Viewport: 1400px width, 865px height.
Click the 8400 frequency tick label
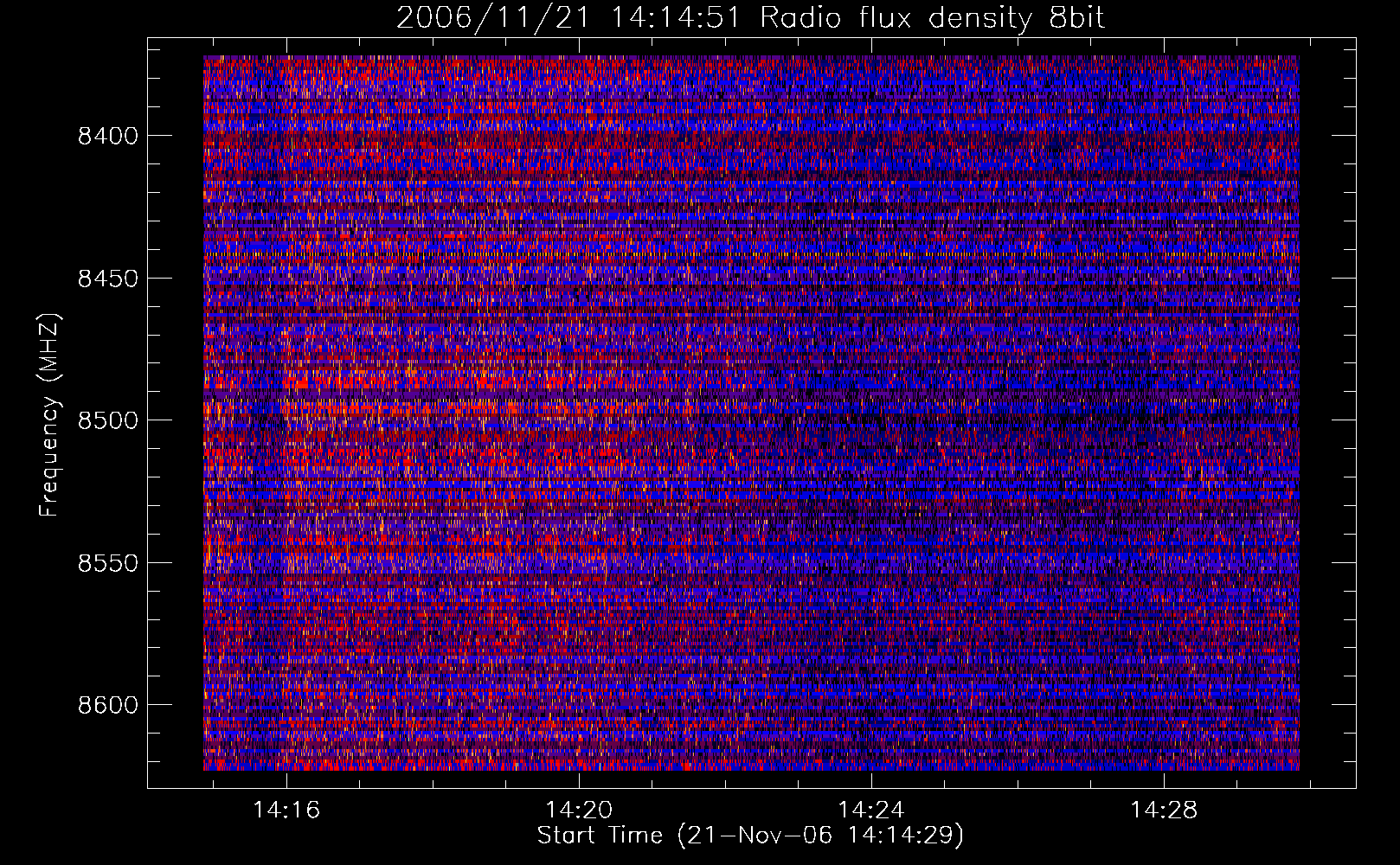[x=107, y=136]
